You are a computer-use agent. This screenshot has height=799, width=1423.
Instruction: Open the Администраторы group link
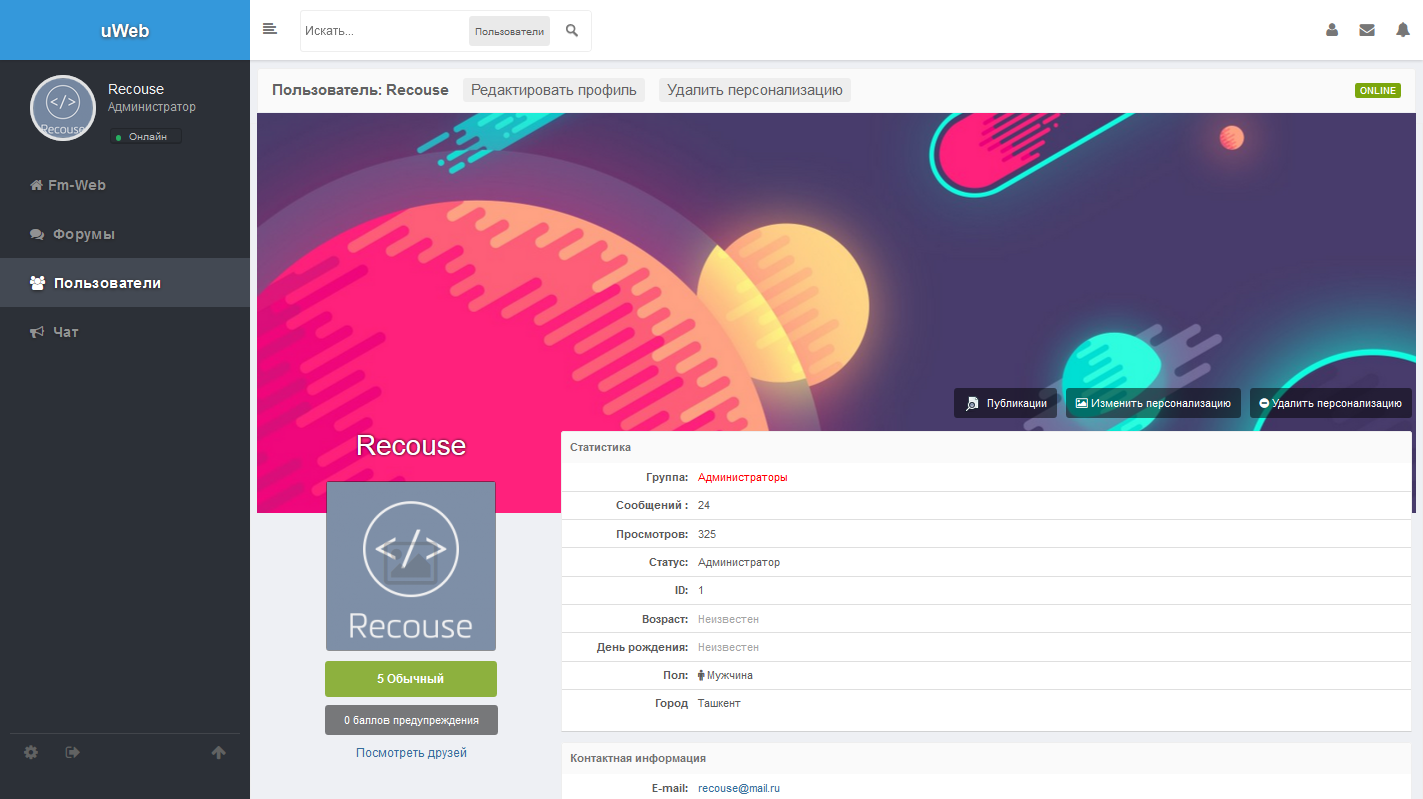[x=743, y=478]
